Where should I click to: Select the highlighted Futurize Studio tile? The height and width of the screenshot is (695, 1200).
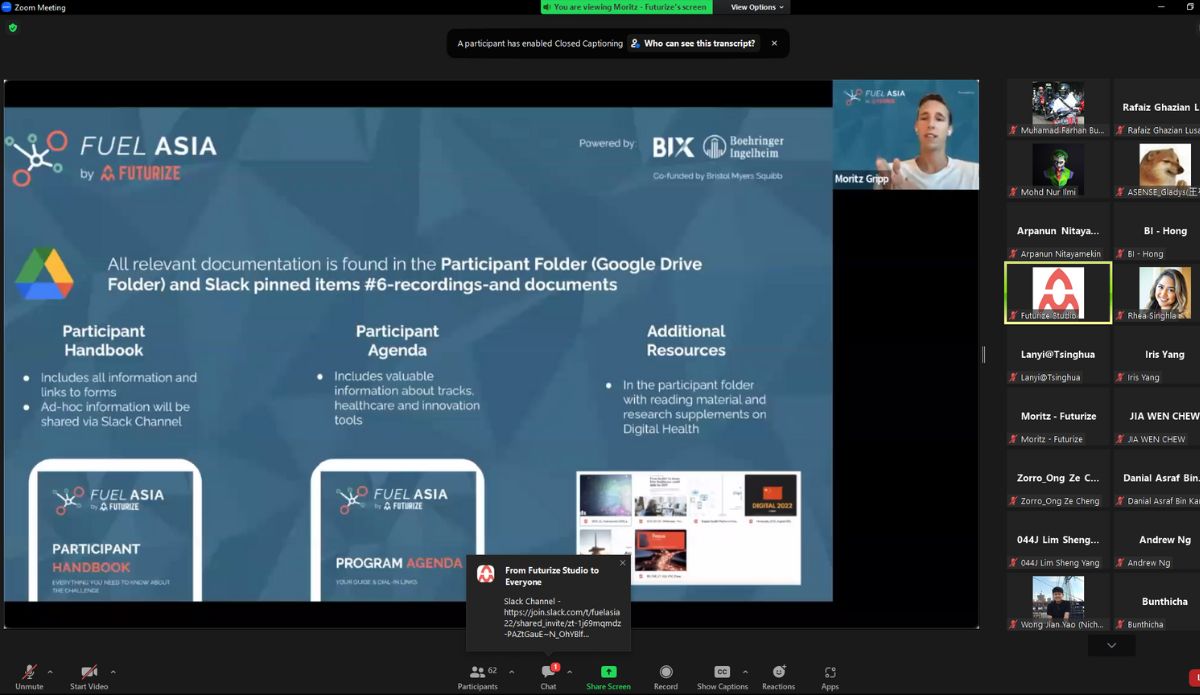[x=1058, y=293]
